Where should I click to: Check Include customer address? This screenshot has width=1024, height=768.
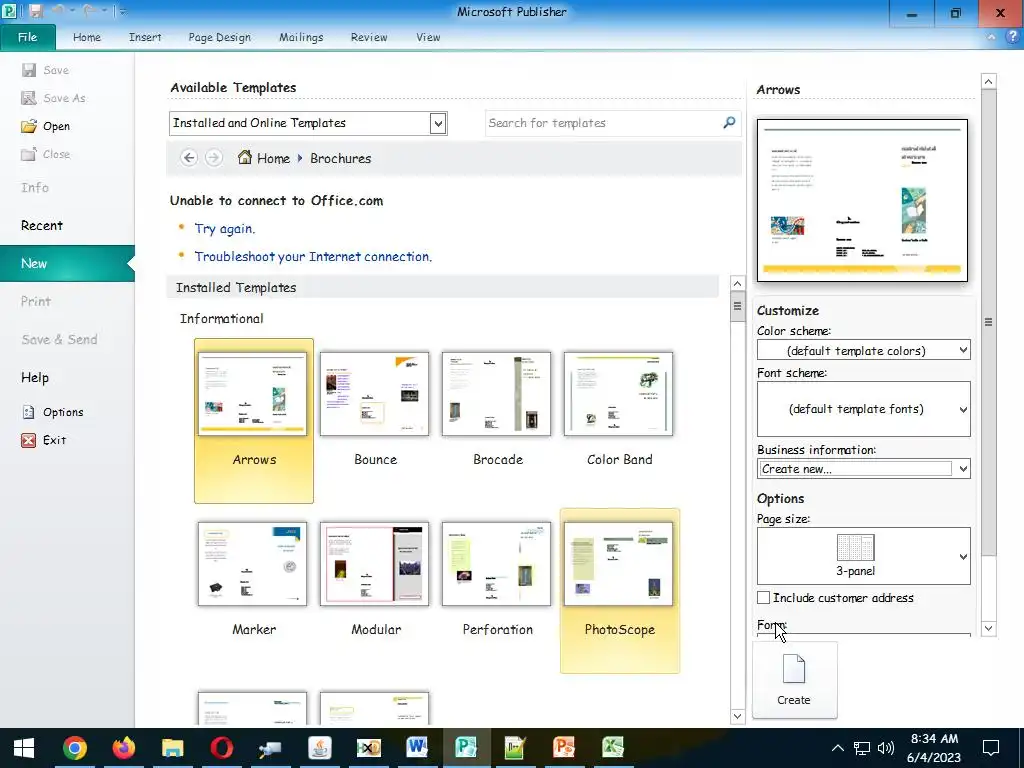click(763, 598)
